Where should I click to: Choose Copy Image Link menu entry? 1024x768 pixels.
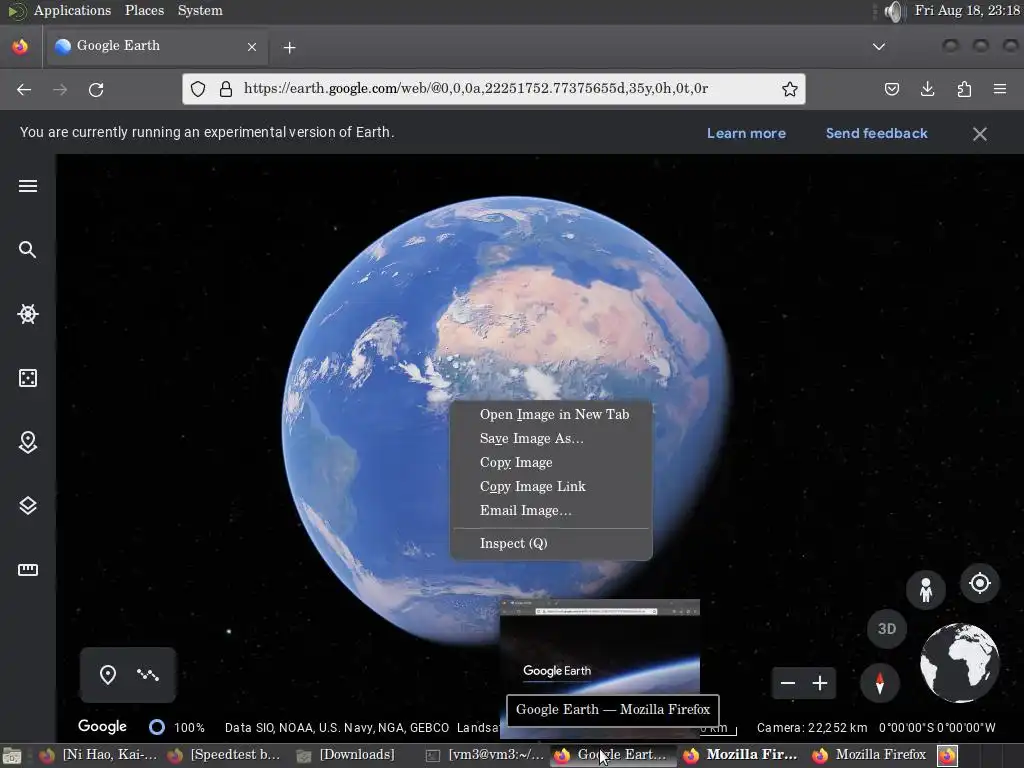[551, 487]
